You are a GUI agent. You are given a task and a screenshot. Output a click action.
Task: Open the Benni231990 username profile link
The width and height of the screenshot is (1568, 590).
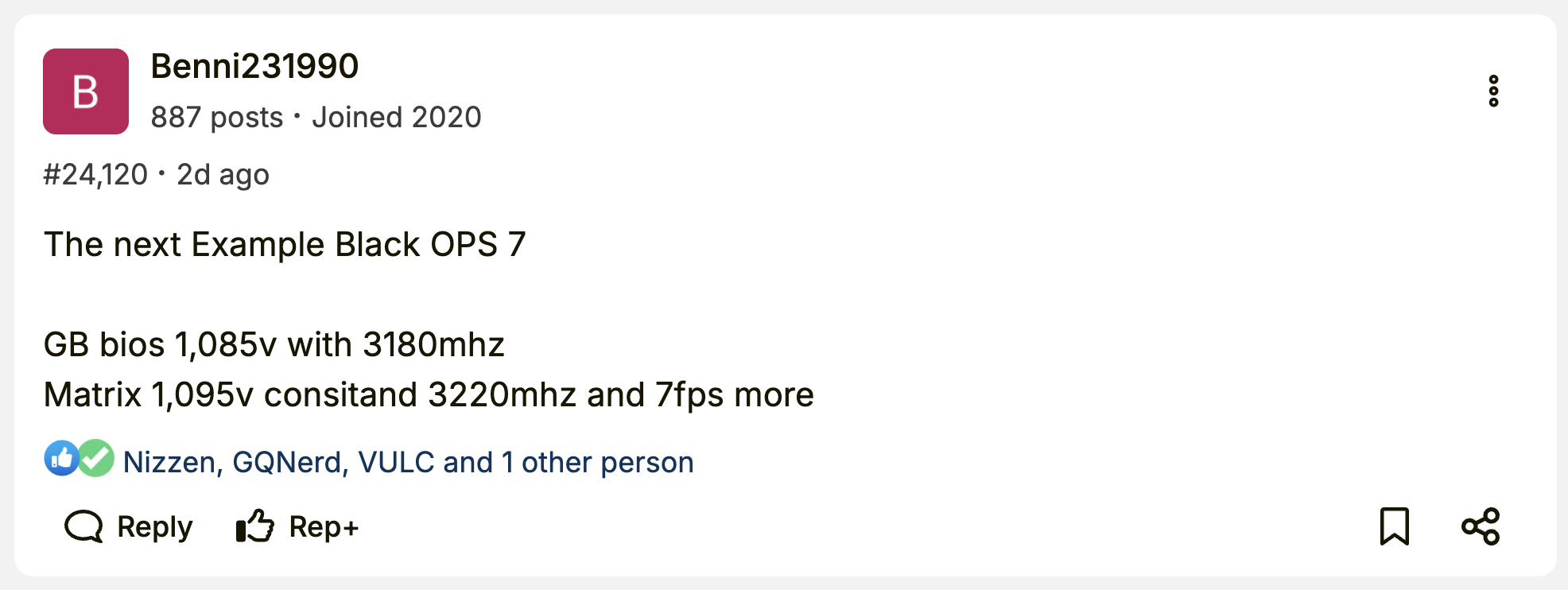point(254,66)
